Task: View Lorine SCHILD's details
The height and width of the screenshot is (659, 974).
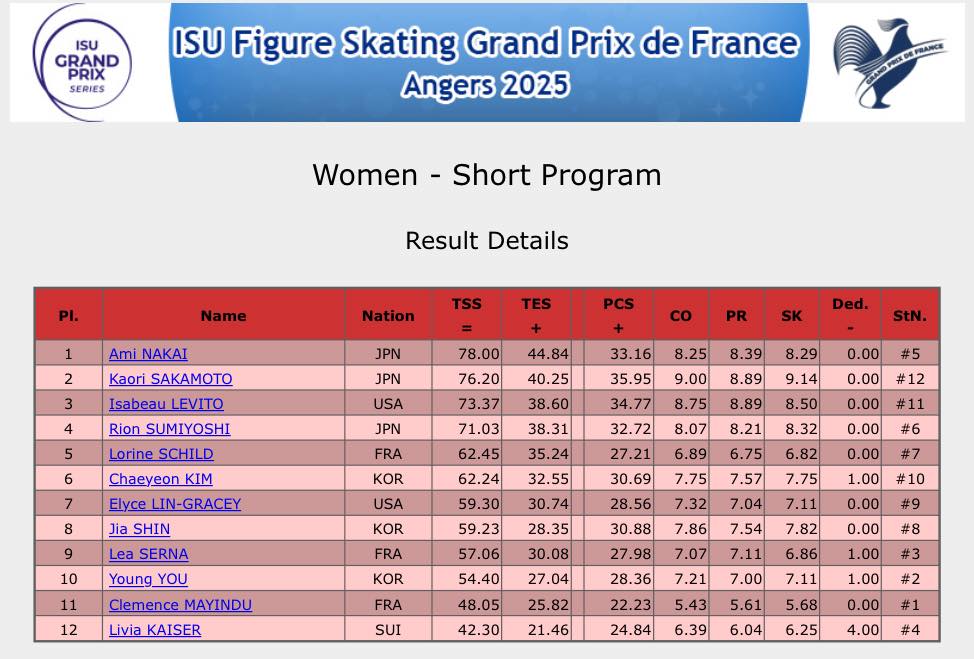Action: (x=161, y=454)
